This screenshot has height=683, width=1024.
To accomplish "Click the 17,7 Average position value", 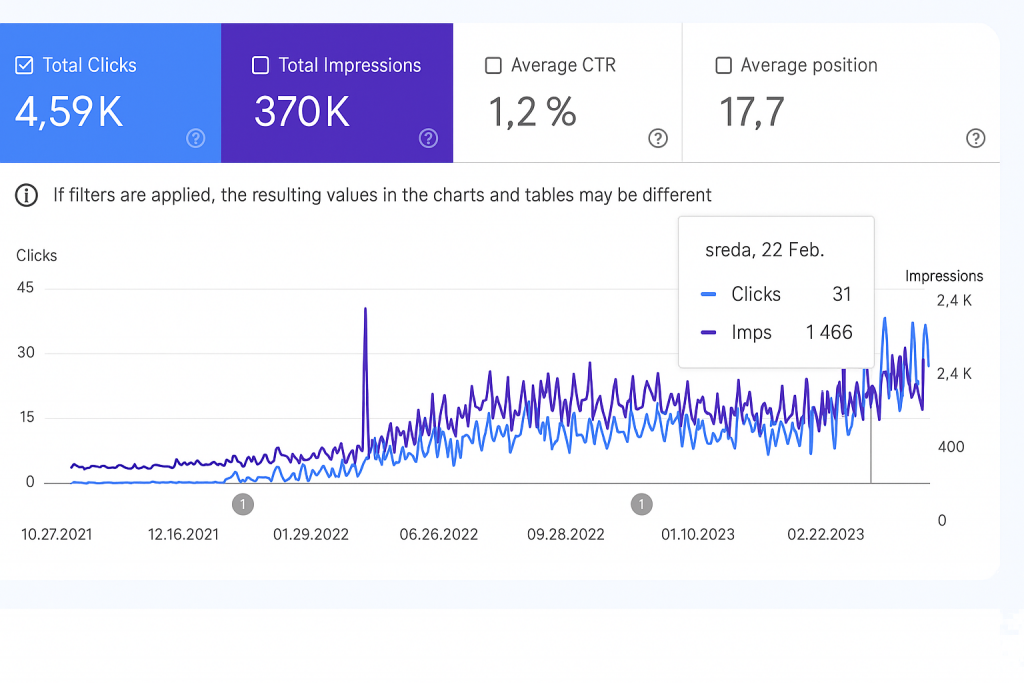I will 754,112.
